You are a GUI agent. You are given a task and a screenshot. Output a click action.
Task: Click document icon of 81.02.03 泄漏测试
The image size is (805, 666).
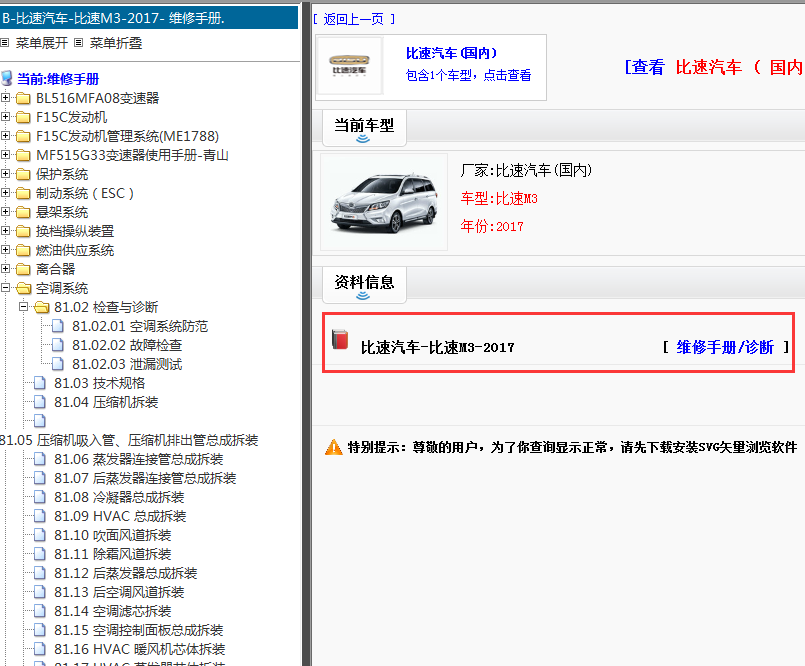[x=58, y=364]
